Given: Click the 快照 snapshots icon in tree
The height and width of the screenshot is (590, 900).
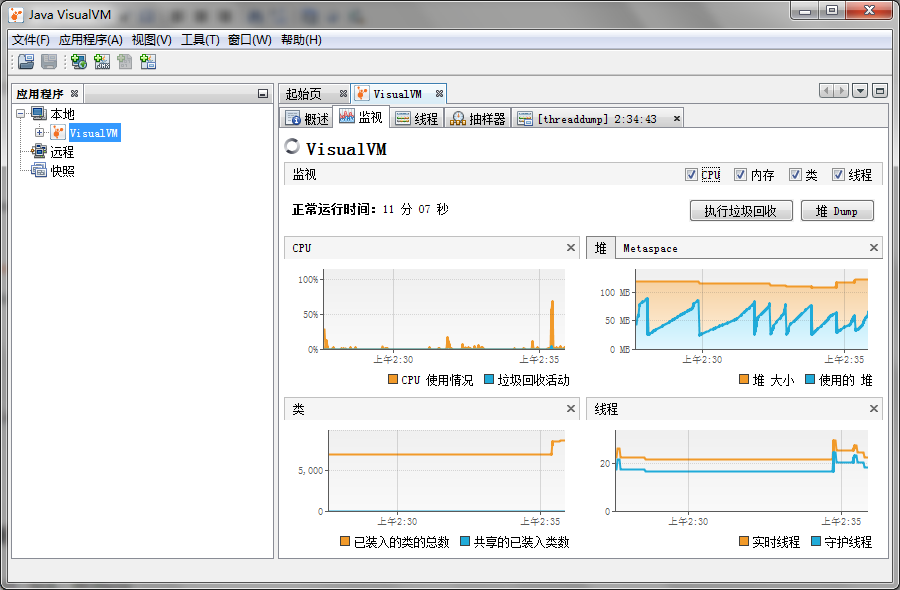Looking at the screenshot, I should click(39, 170).
